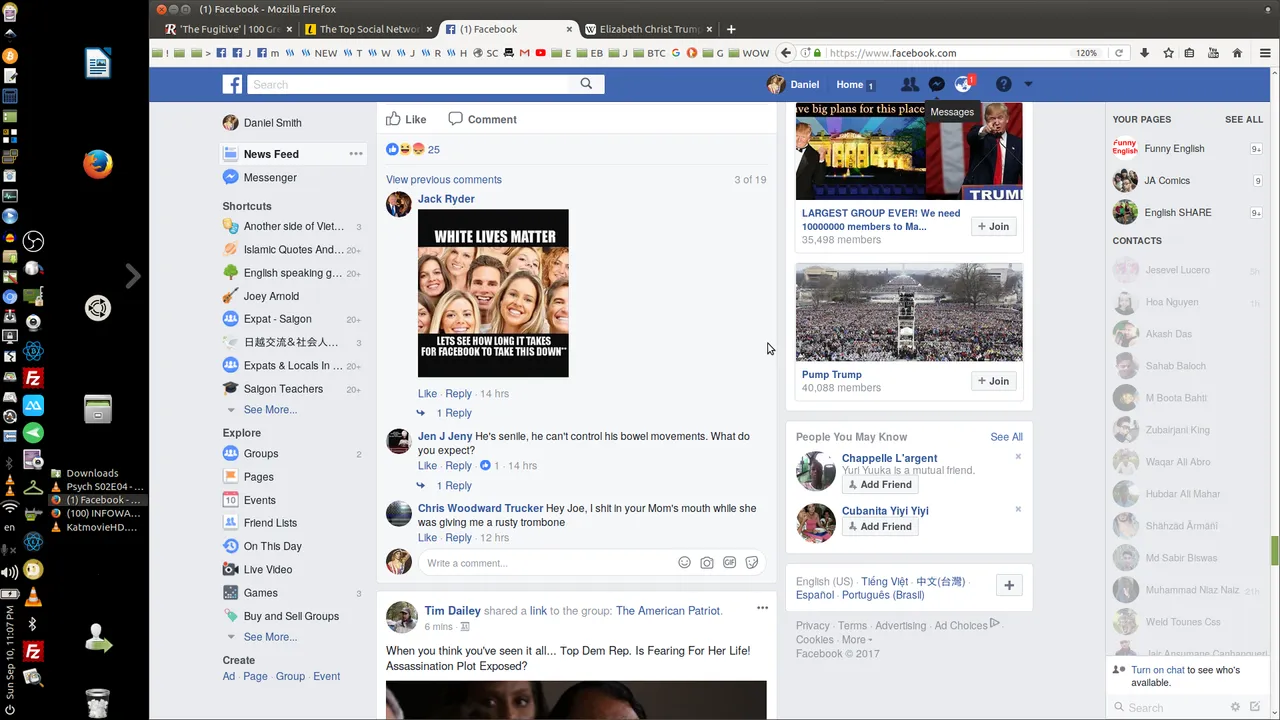
Task: Expand See More under Explore
Action: (x=270, y=637)
